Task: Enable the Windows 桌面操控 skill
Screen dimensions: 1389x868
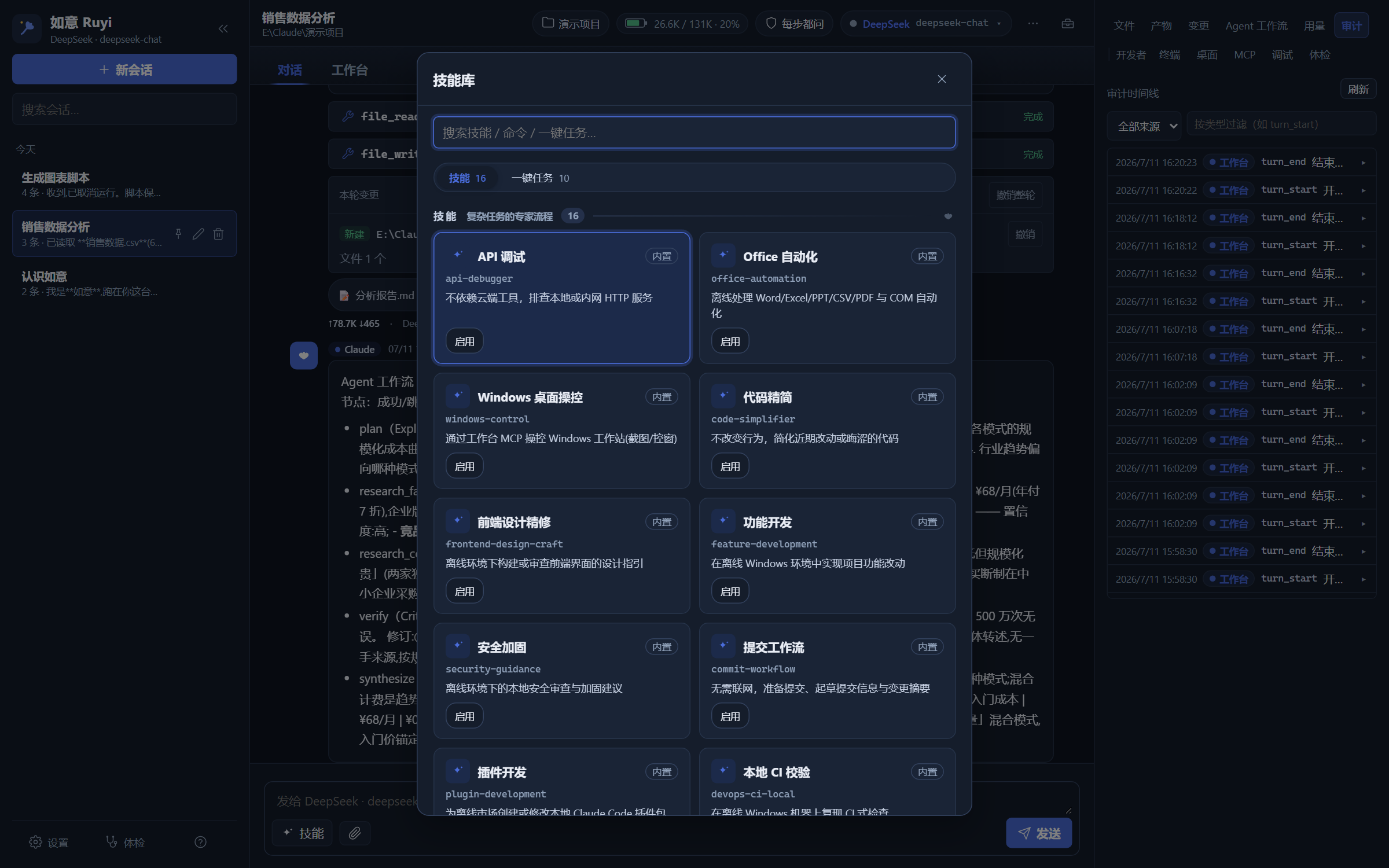Action: 464,466
